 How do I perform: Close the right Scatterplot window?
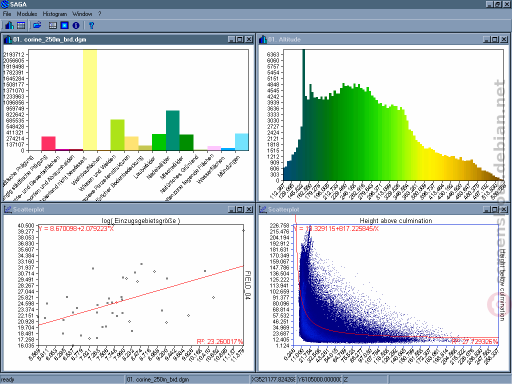tap(504, 209)
